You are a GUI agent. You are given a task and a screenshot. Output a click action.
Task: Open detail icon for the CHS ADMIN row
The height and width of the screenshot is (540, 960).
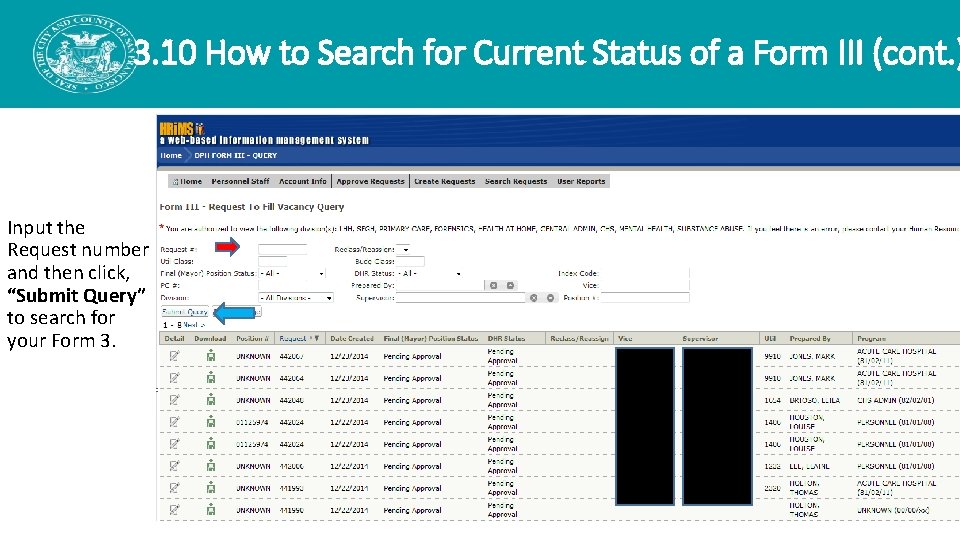point(174,400)
